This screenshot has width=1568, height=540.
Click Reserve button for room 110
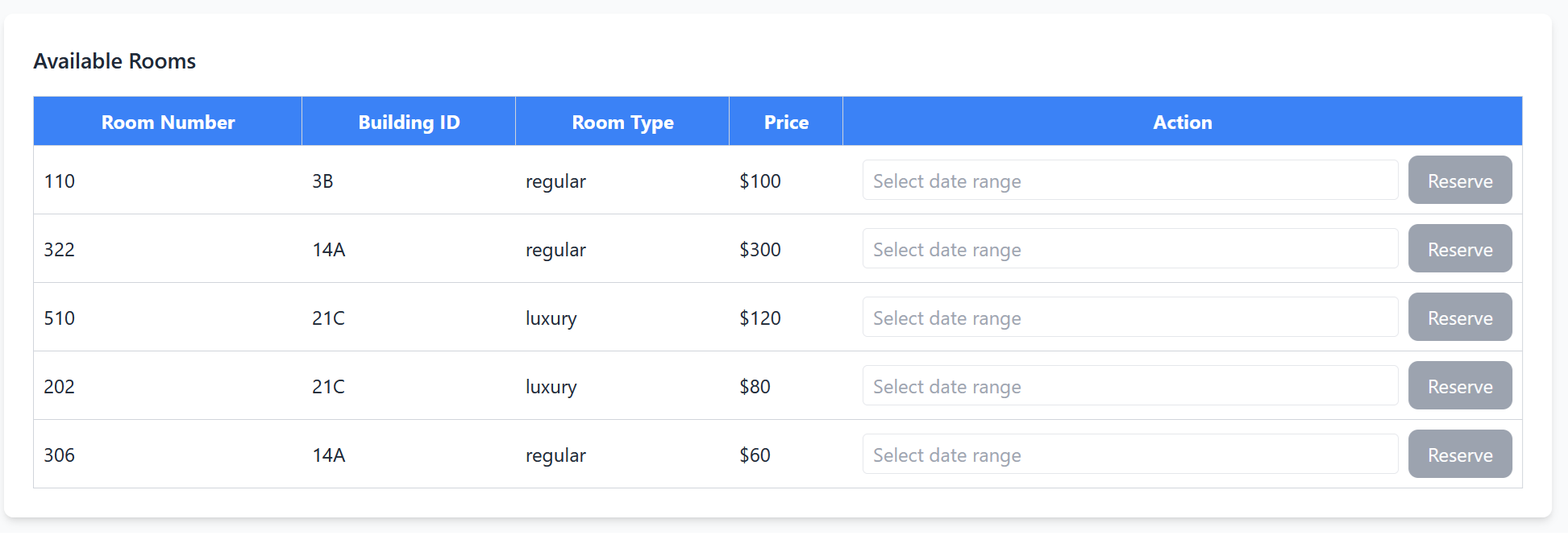(1459, 181)
